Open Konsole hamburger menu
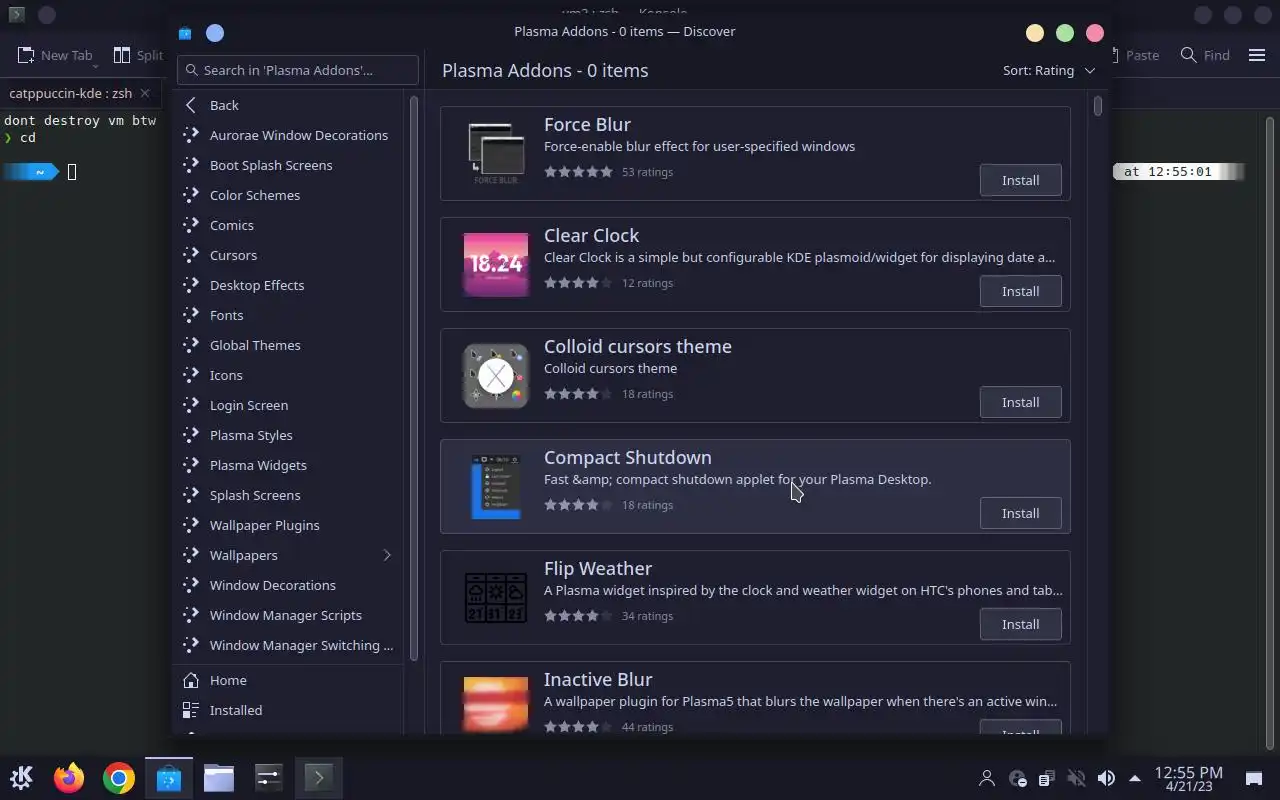1280x800 pixels. coord(1257,55)
